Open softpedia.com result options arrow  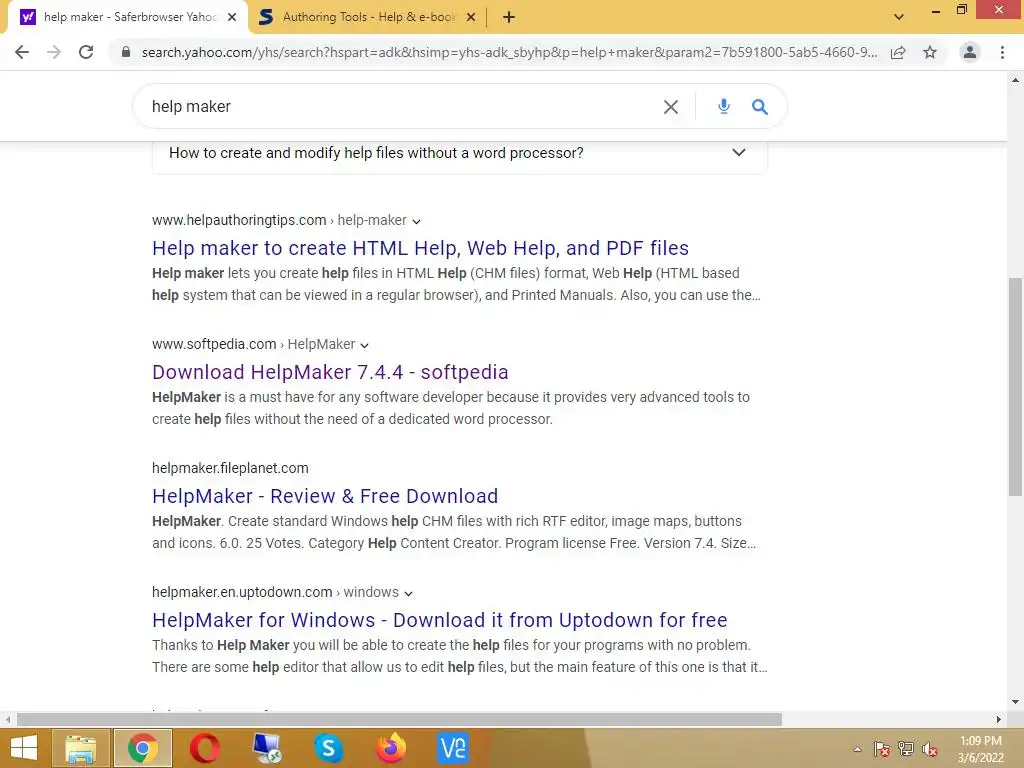[x=364, y=345]
